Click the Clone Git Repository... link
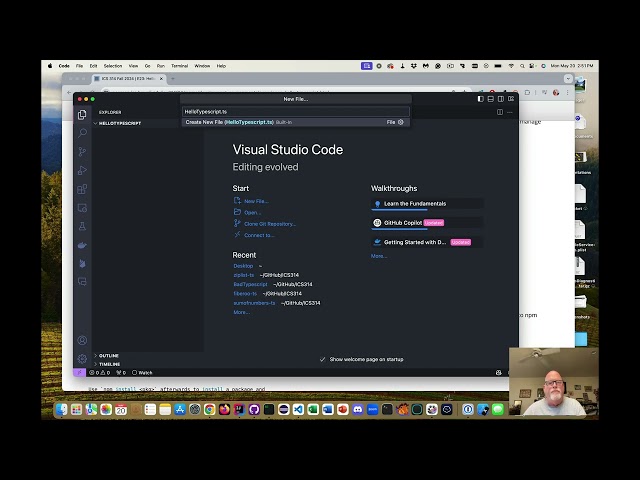Screen dimensions: 640x480 [270, 224]
